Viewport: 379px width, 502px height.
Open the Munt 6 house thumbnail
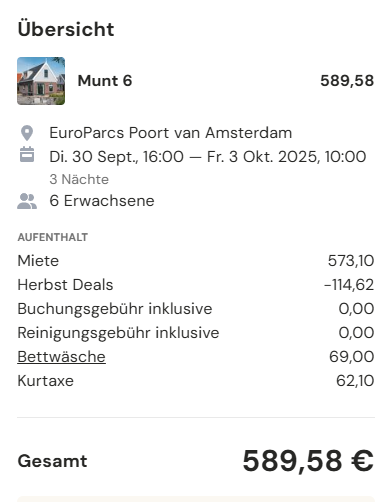pyautogui.click(x=41, y=81)
